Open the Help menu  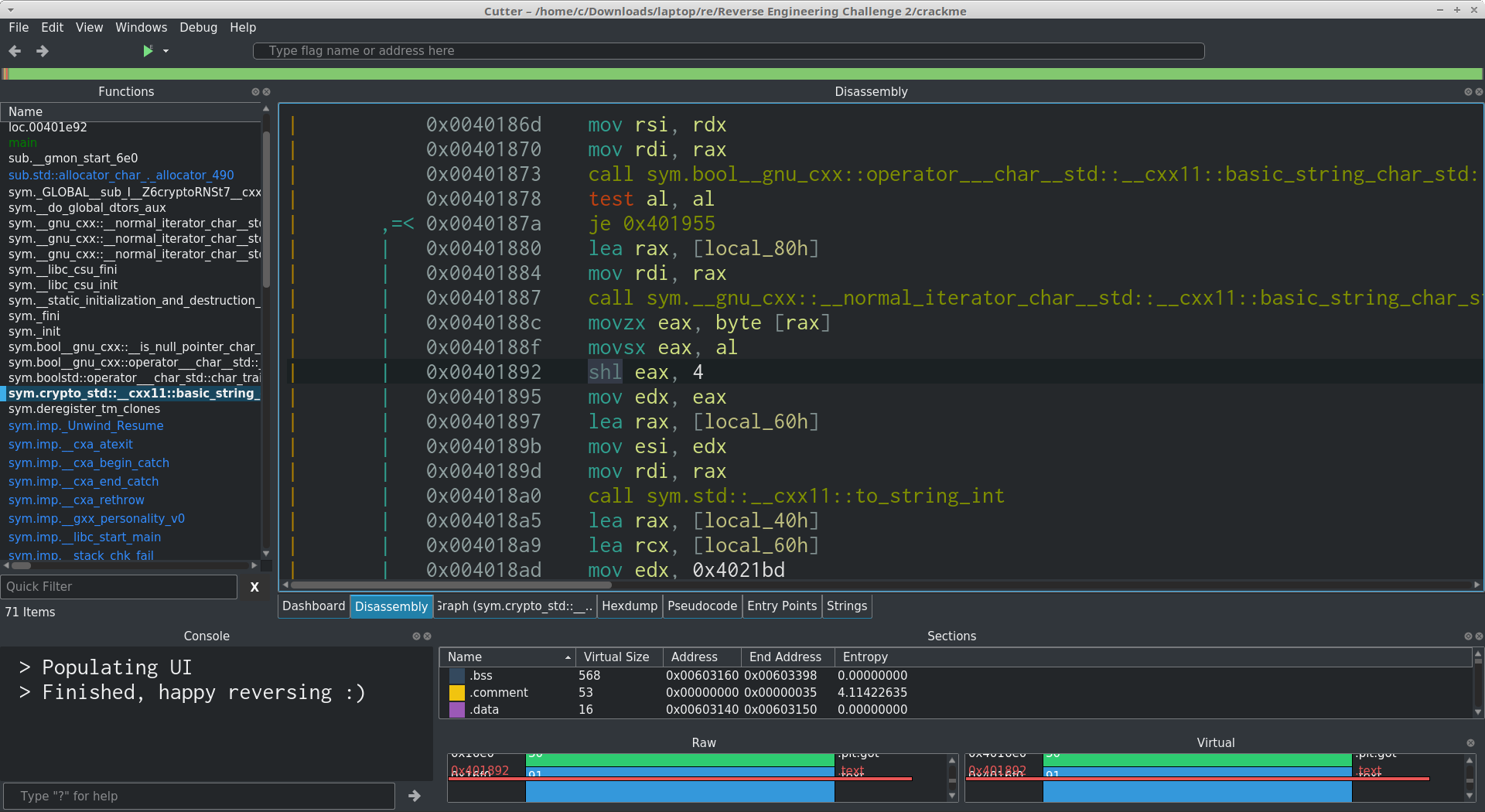click(x=243, y=28)
